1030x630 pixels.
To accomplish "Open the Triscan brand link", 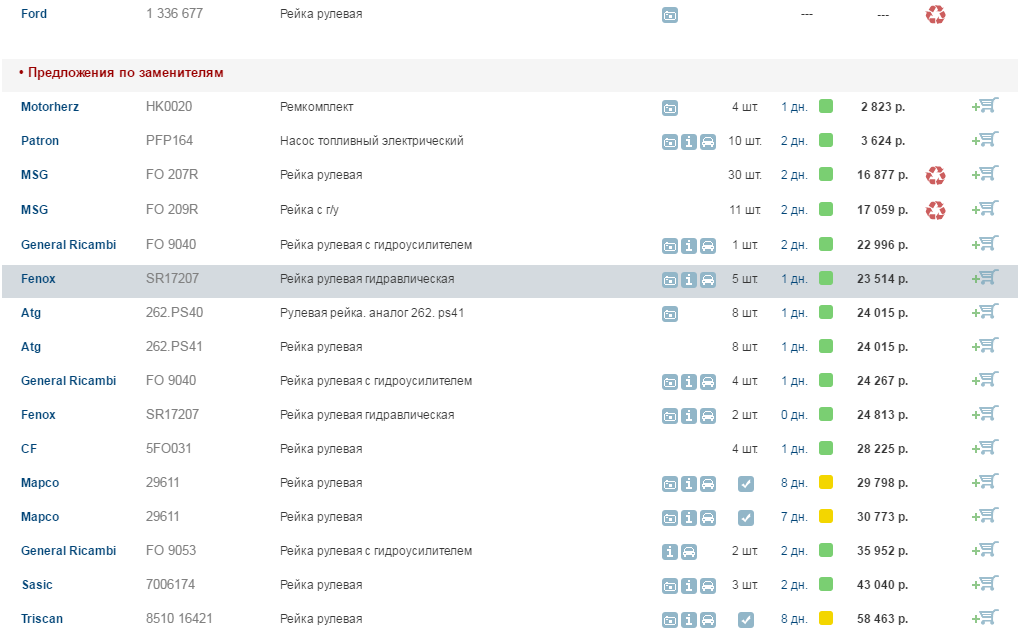I will [42, 619].
